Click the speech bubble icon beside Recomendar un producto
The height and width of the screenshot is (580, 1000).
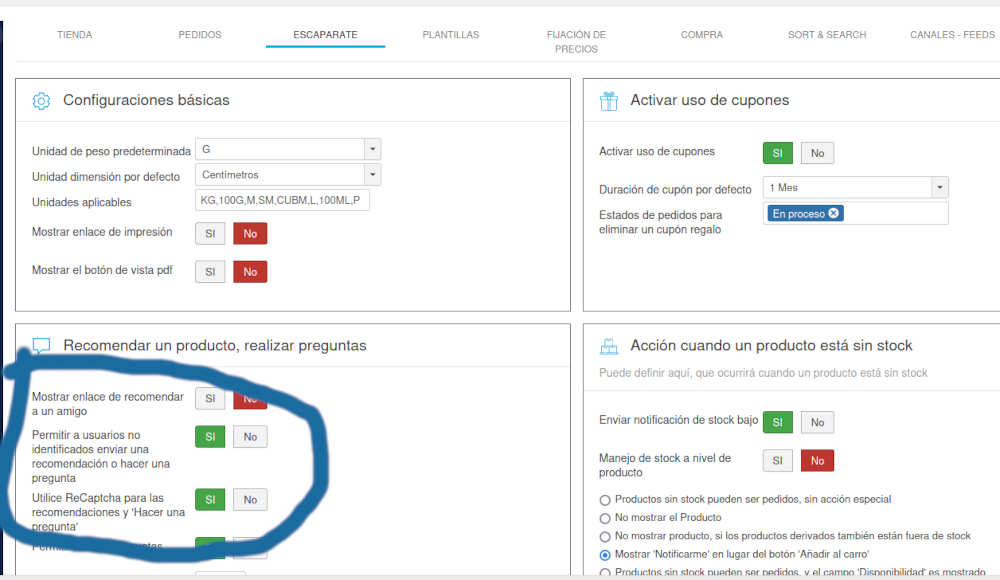[x=41, y=346]
